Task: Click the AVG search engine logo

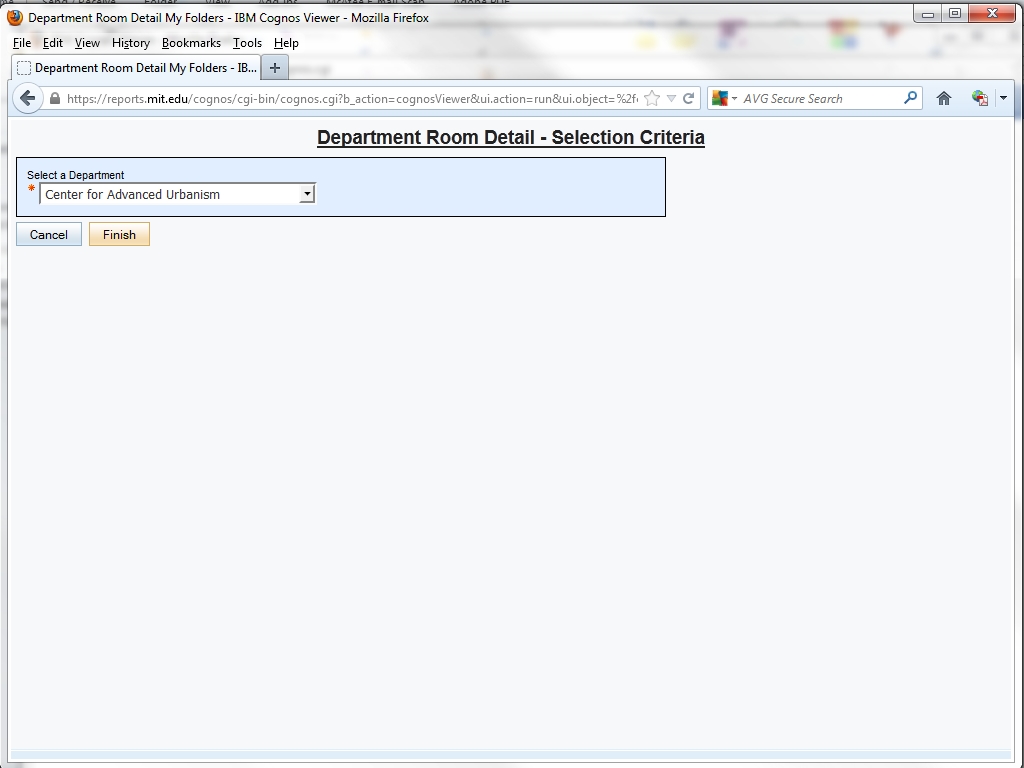Action: coord(720,98)
